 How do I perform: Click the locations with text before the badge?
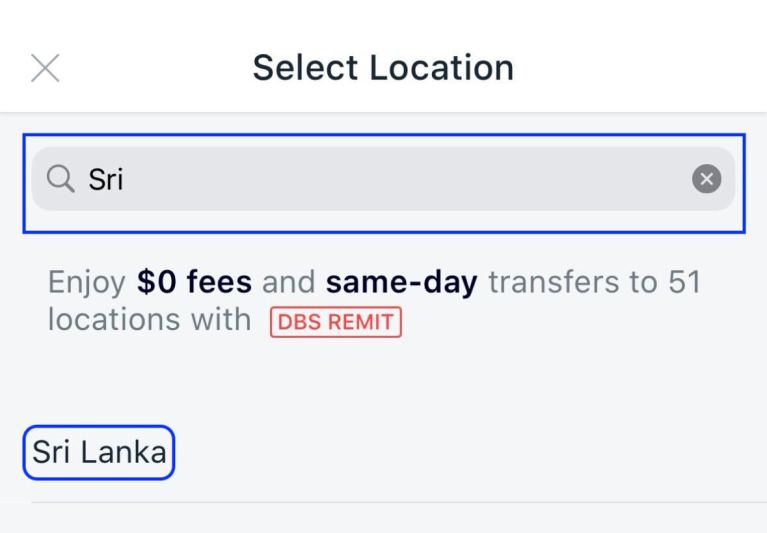click(149, 320)
